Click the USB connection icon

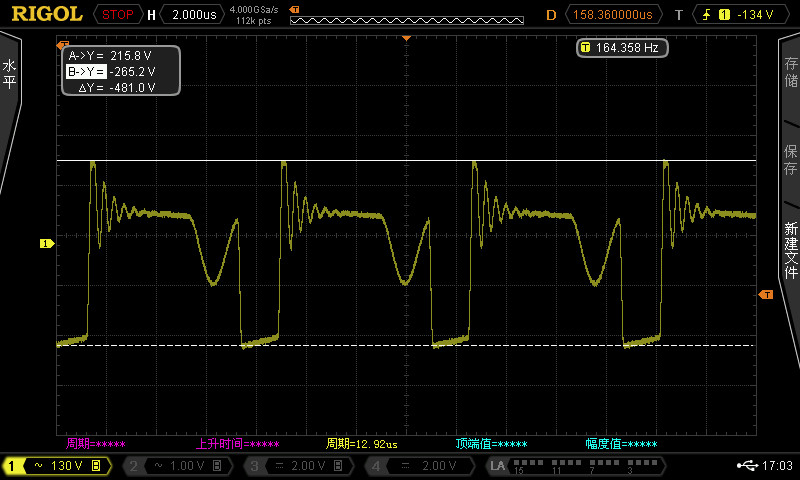coord(748,466)
